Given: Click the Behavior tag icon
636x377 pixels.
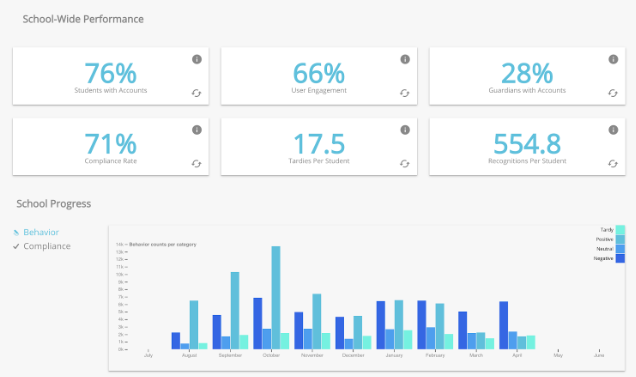Looking at the screenshot, I should pos(16,233).
